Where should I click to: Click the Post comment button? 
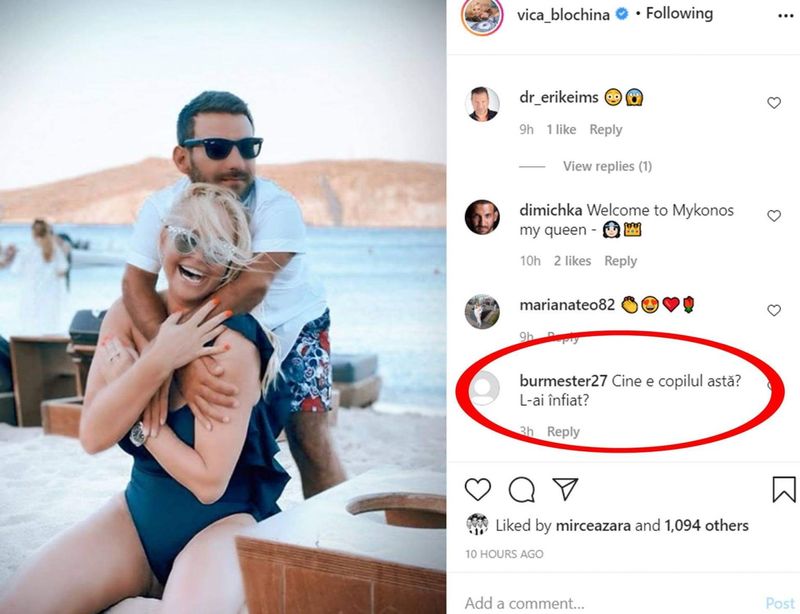(780, 603)
